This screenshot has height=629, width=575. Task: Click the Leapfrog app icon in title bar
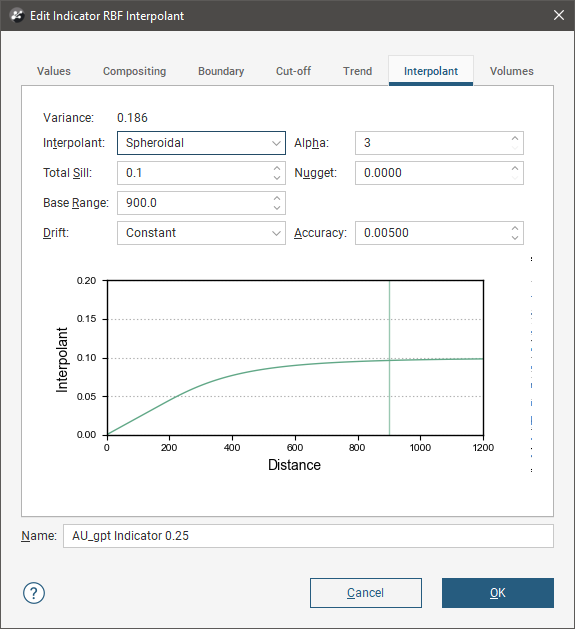(x=17, y=16)
